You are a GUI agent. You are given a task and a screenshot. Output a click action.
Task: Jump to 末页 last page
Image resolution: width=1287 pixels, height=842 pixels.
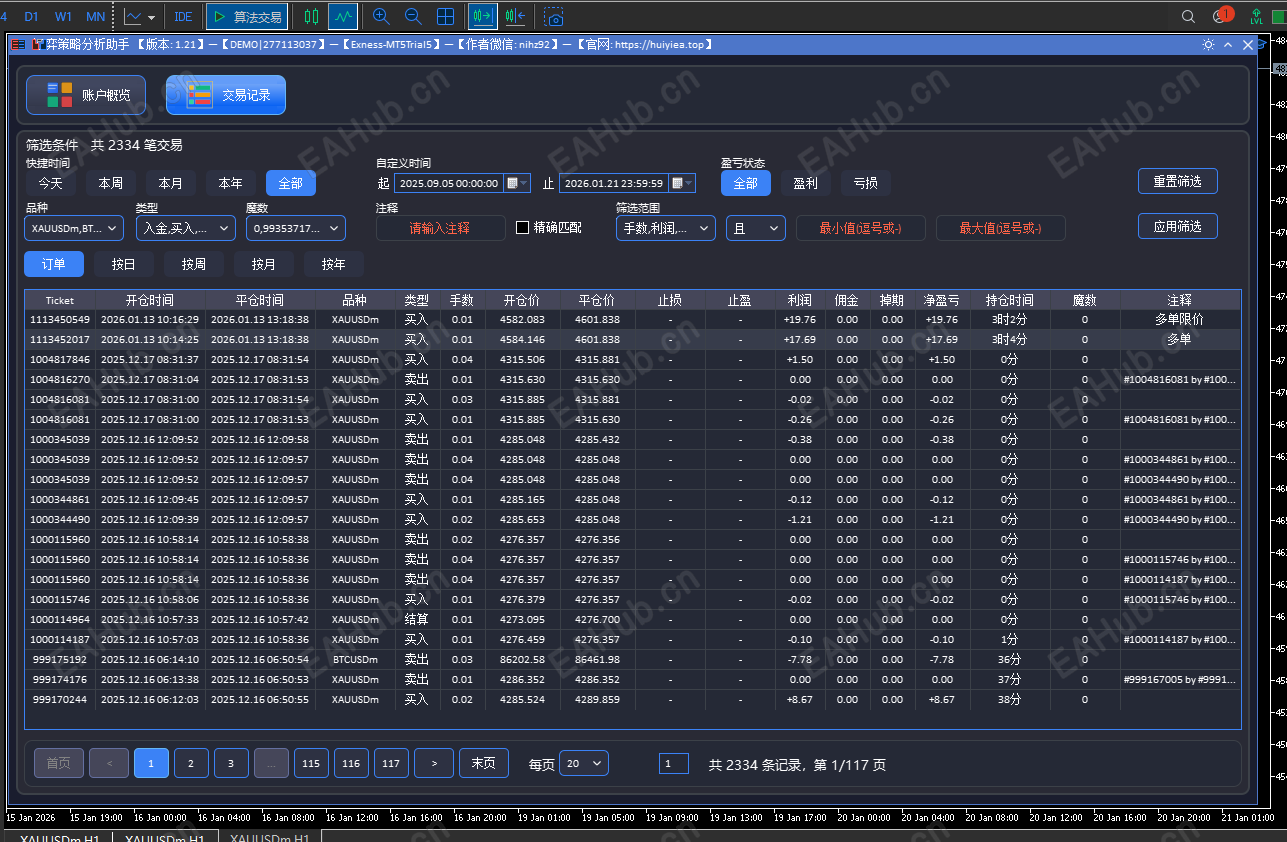coord(484,763)
